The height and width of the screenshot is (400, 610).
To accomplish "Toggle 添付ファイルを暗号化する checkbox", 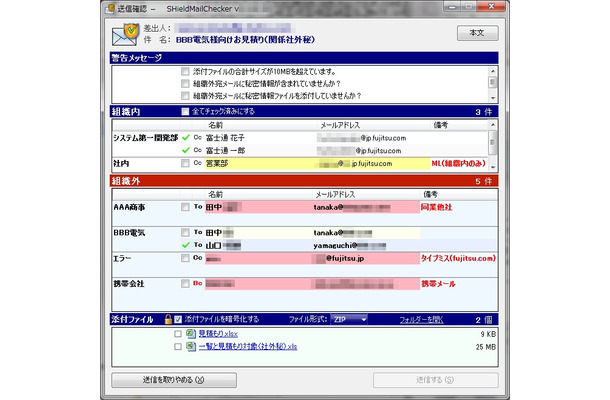I will pos(178,319).
